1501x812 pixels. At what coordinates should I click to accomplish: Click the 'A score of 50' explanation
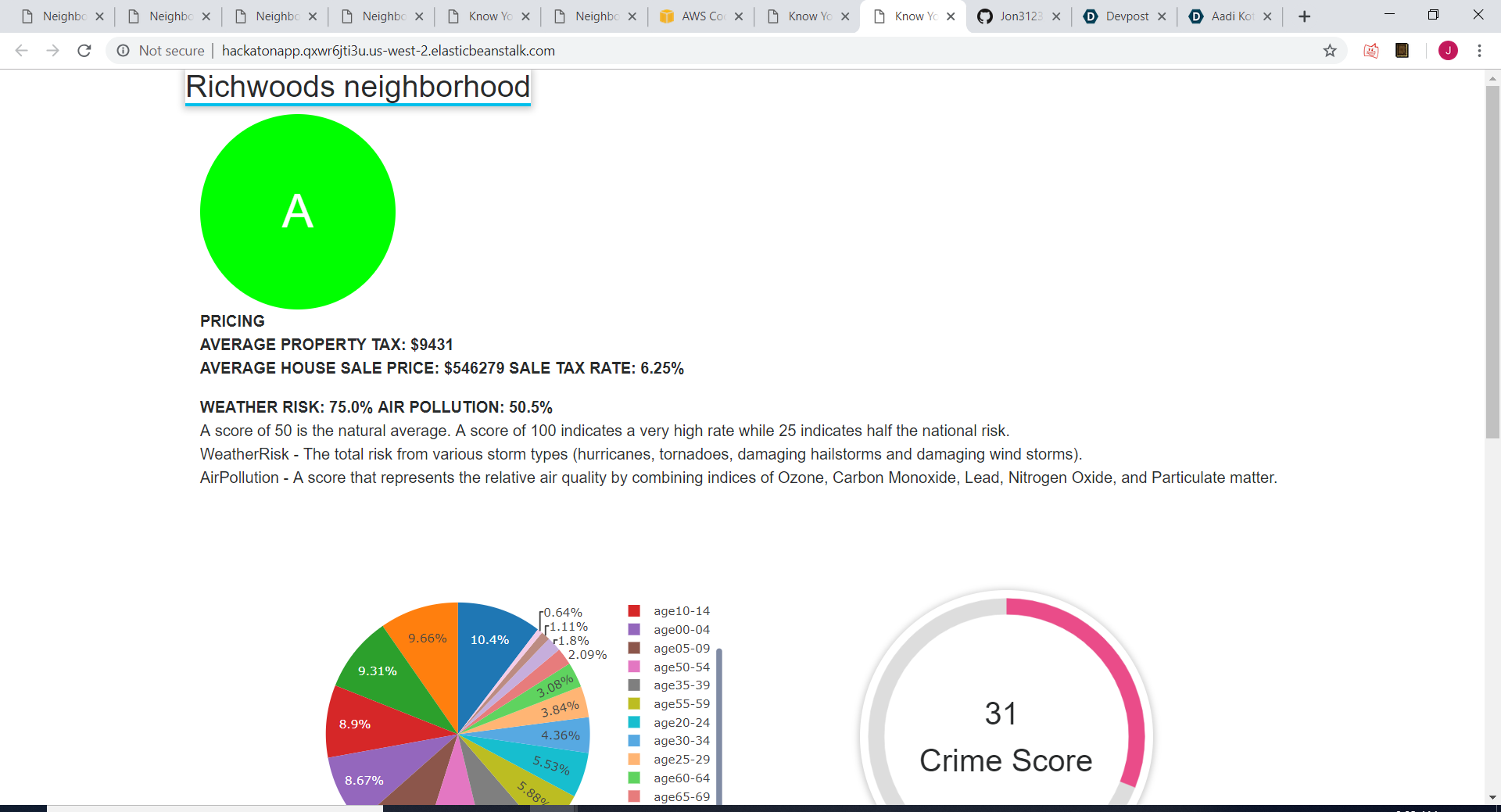tap(604, 431)
